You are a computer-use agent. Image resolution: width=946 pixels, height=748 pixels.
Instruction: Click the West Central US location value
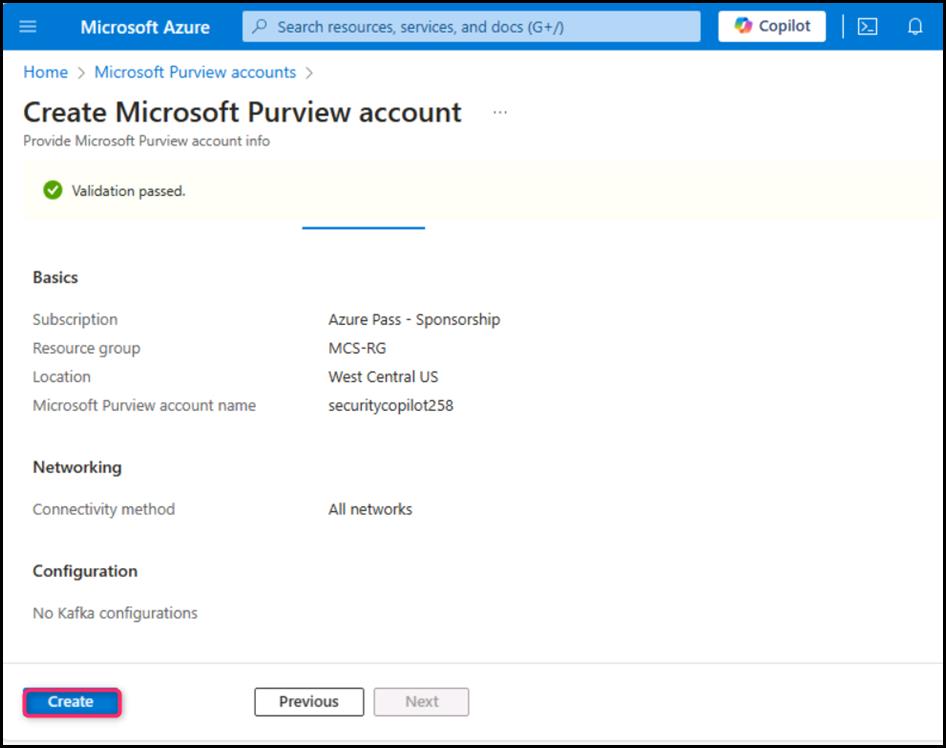click(383, 377)
